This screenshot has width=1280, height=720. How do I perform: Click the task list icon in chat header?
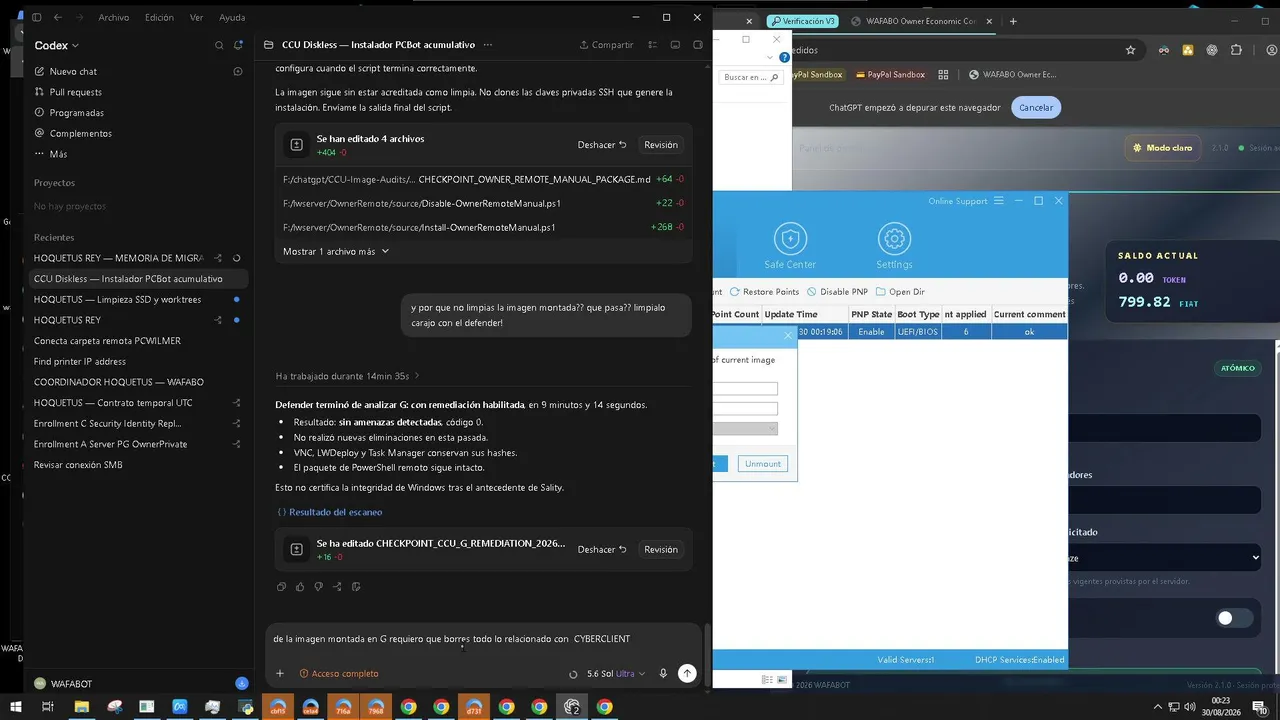[652, 45]
